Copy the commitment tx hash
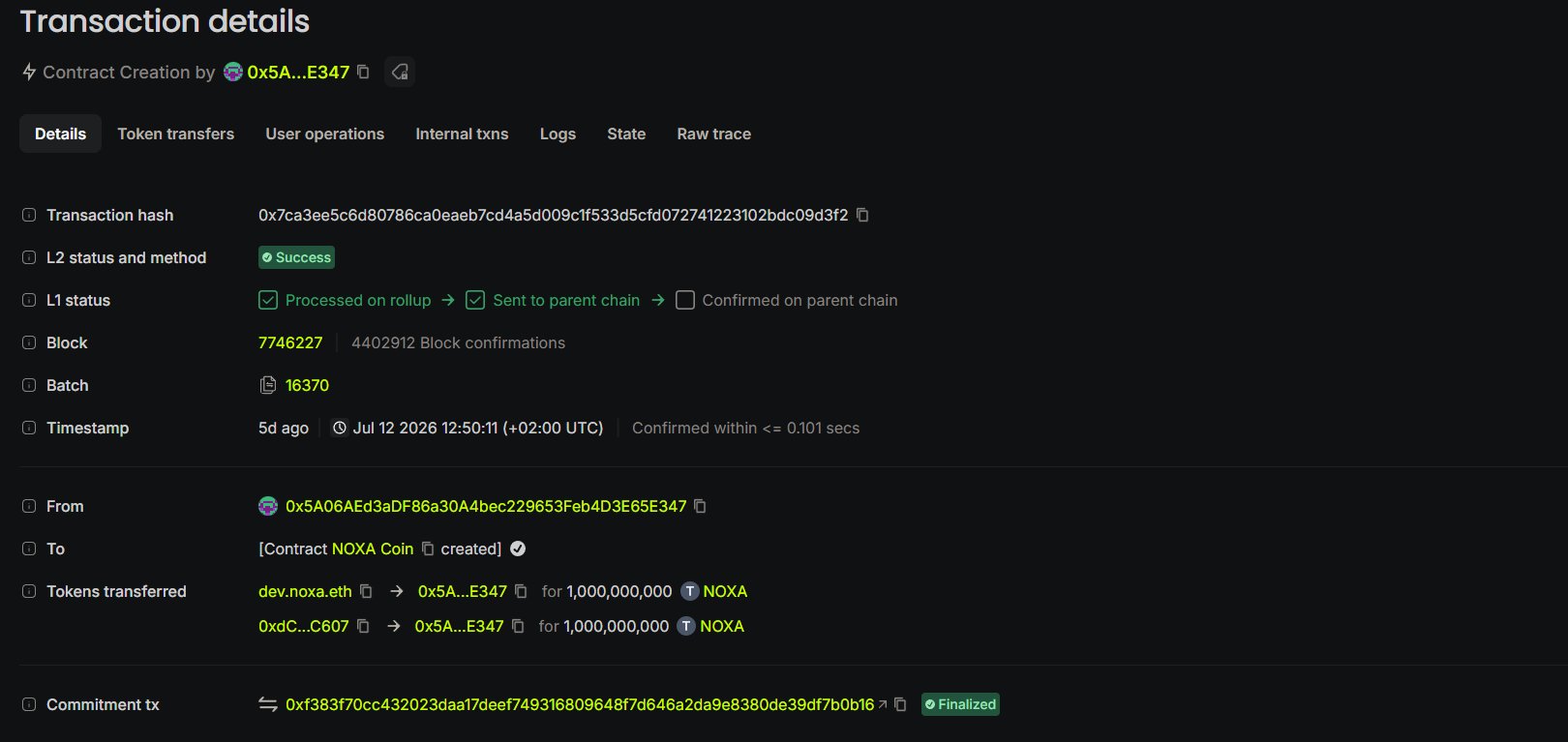 click(x=900, y=704)
